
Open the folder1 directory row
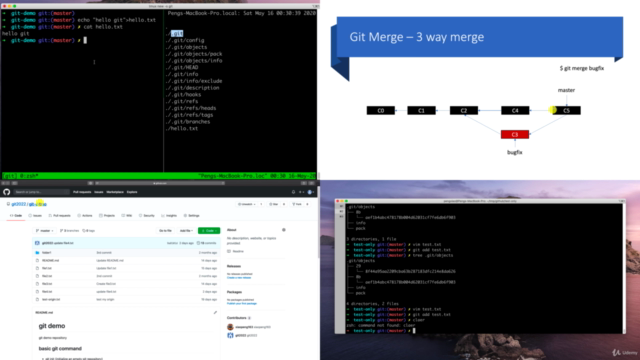[127, 253]
